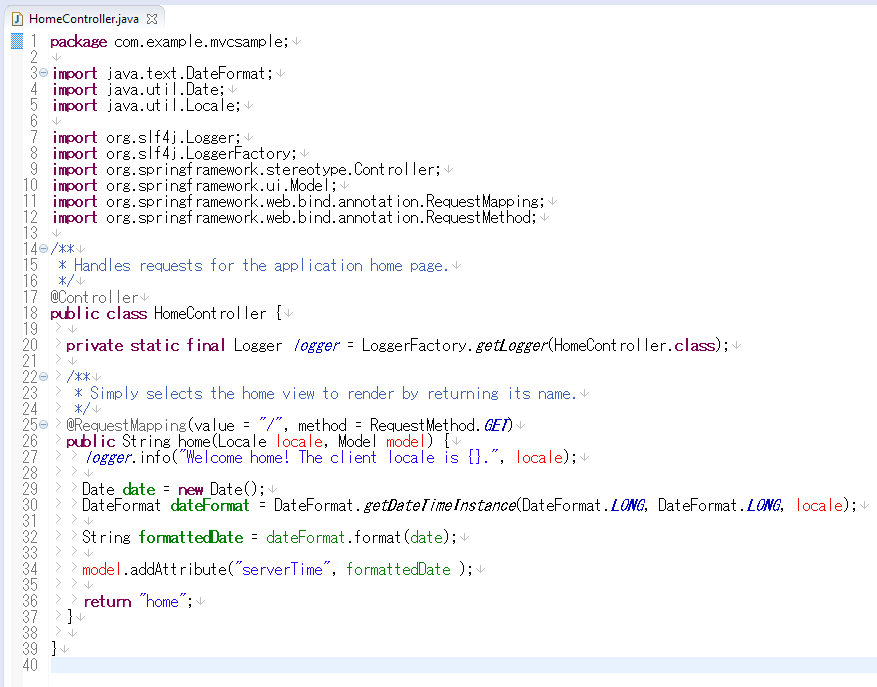877x687 pixels.
Task: Click the 'return' keyword on line 36
Action: coord(107,601)
